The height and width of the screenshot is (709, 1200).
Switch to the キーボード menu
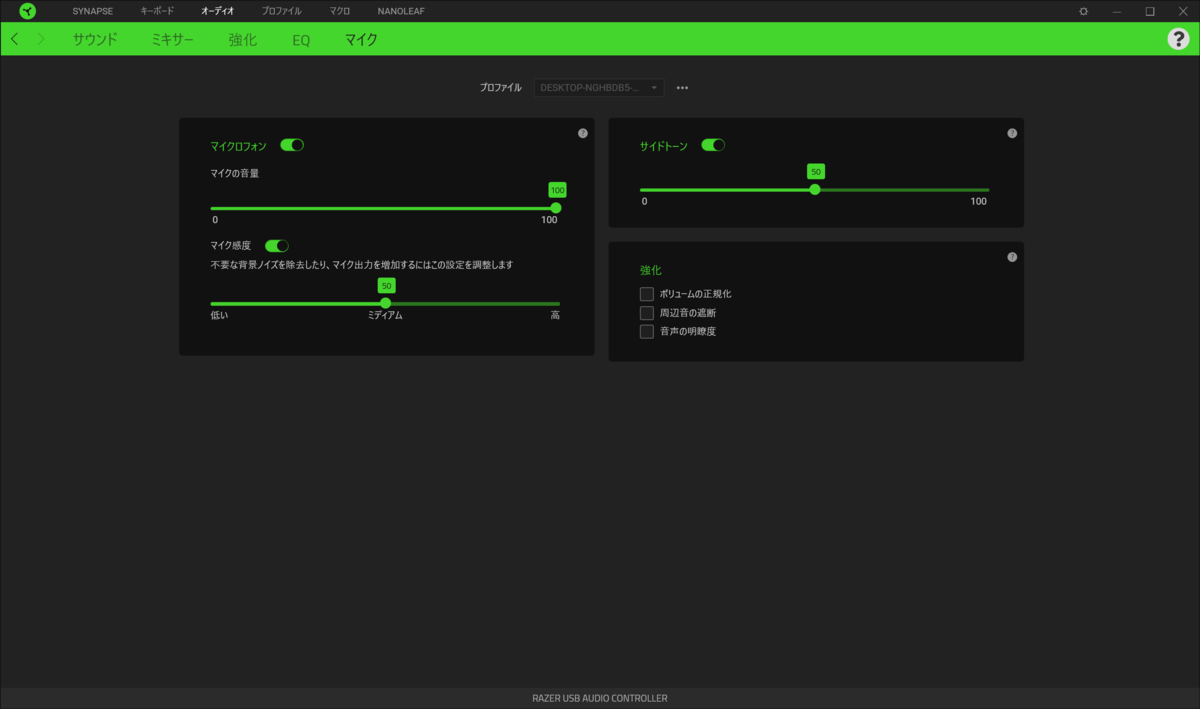(x=157, y=11)
